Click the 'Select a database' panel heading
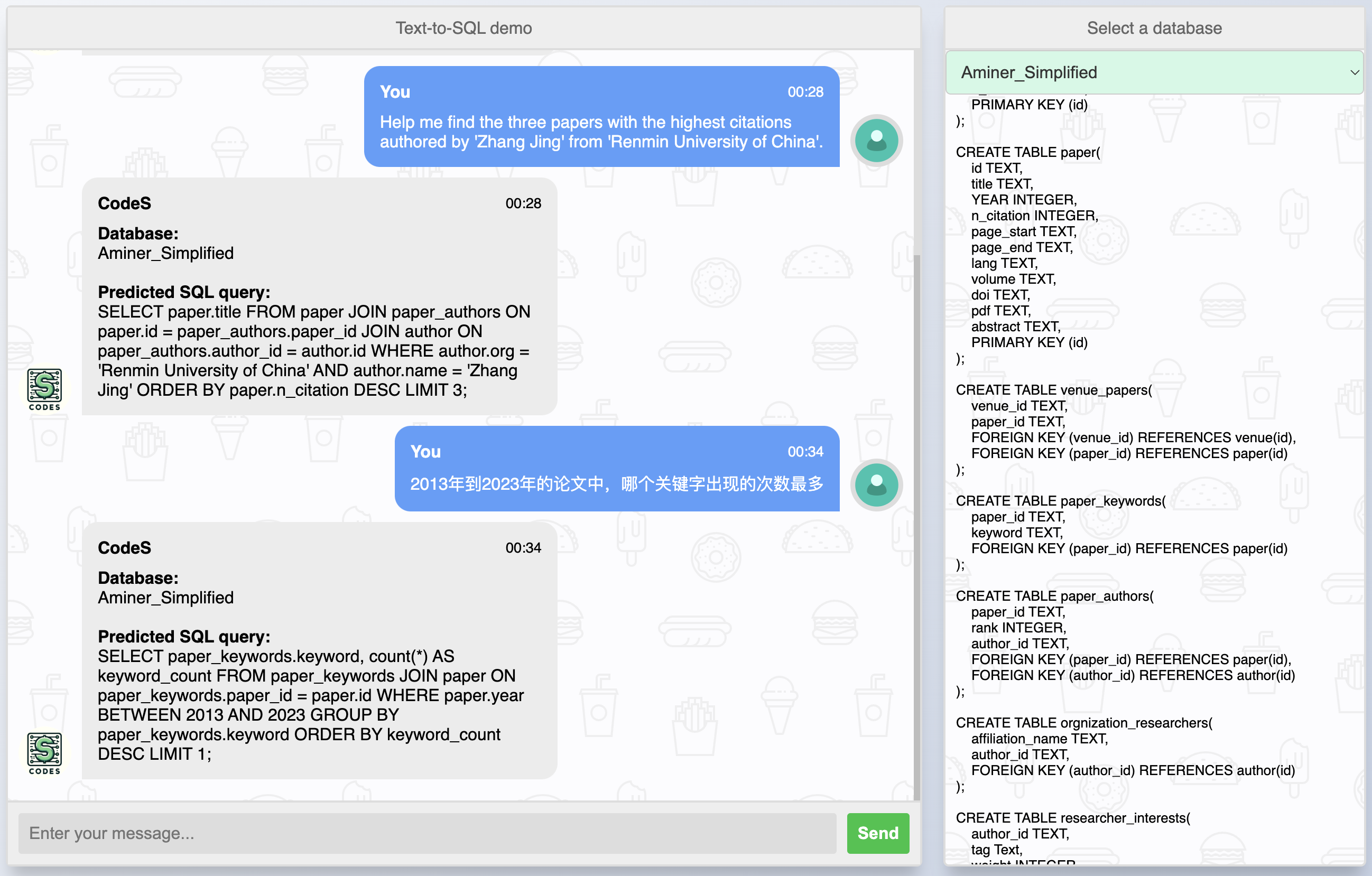This screenshot has height=876, width=1372. (1154, 28)
